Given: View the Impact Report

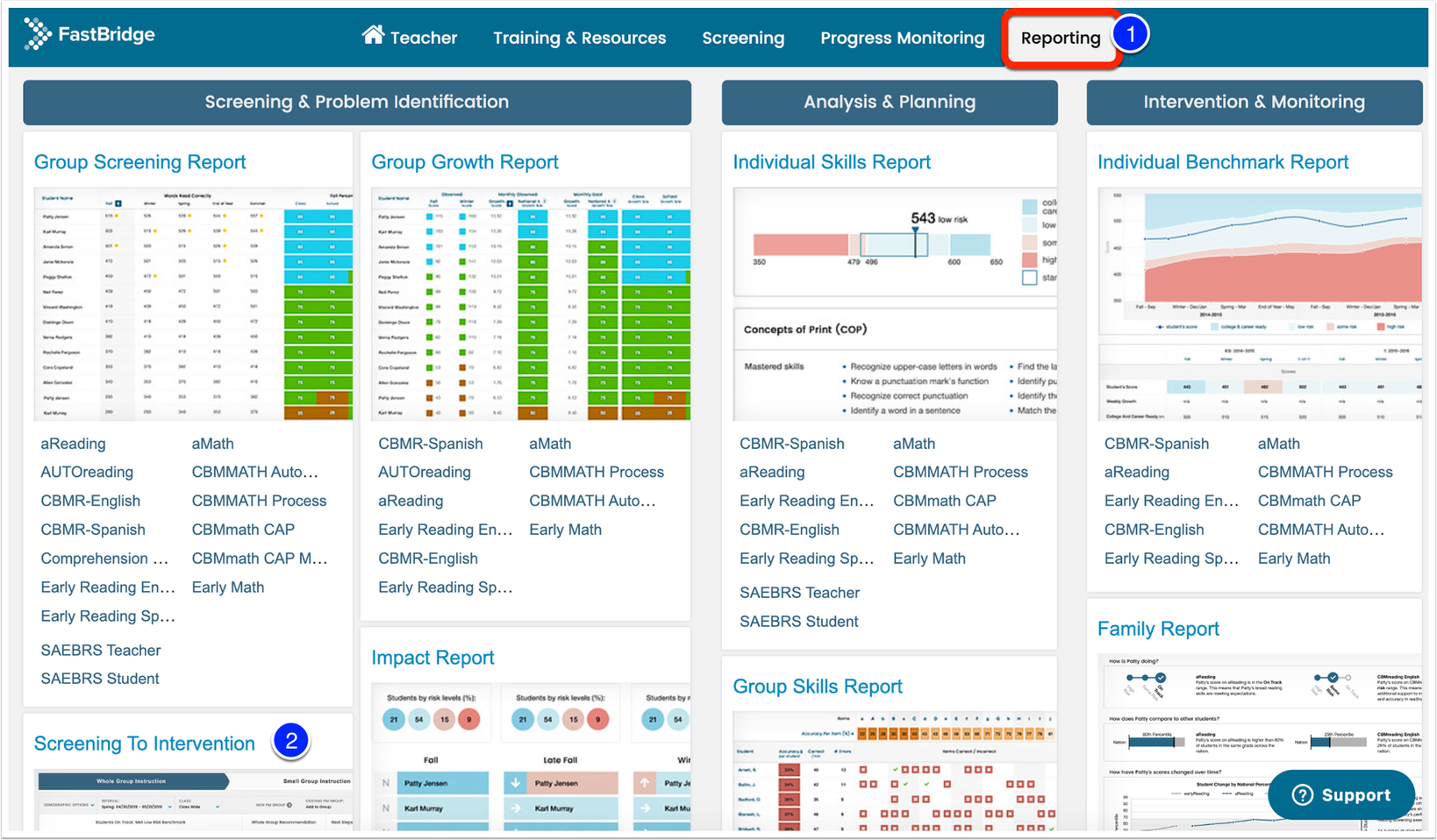Looking at the screenshot, I should point(433,657).
